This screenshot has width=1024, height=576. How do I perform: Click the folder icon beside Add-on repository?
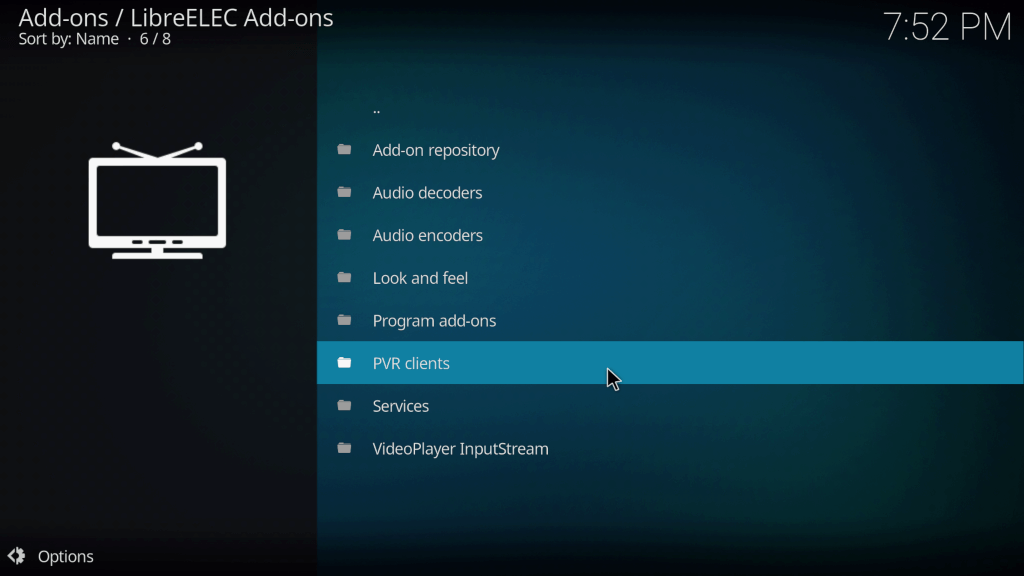[344, 150]
